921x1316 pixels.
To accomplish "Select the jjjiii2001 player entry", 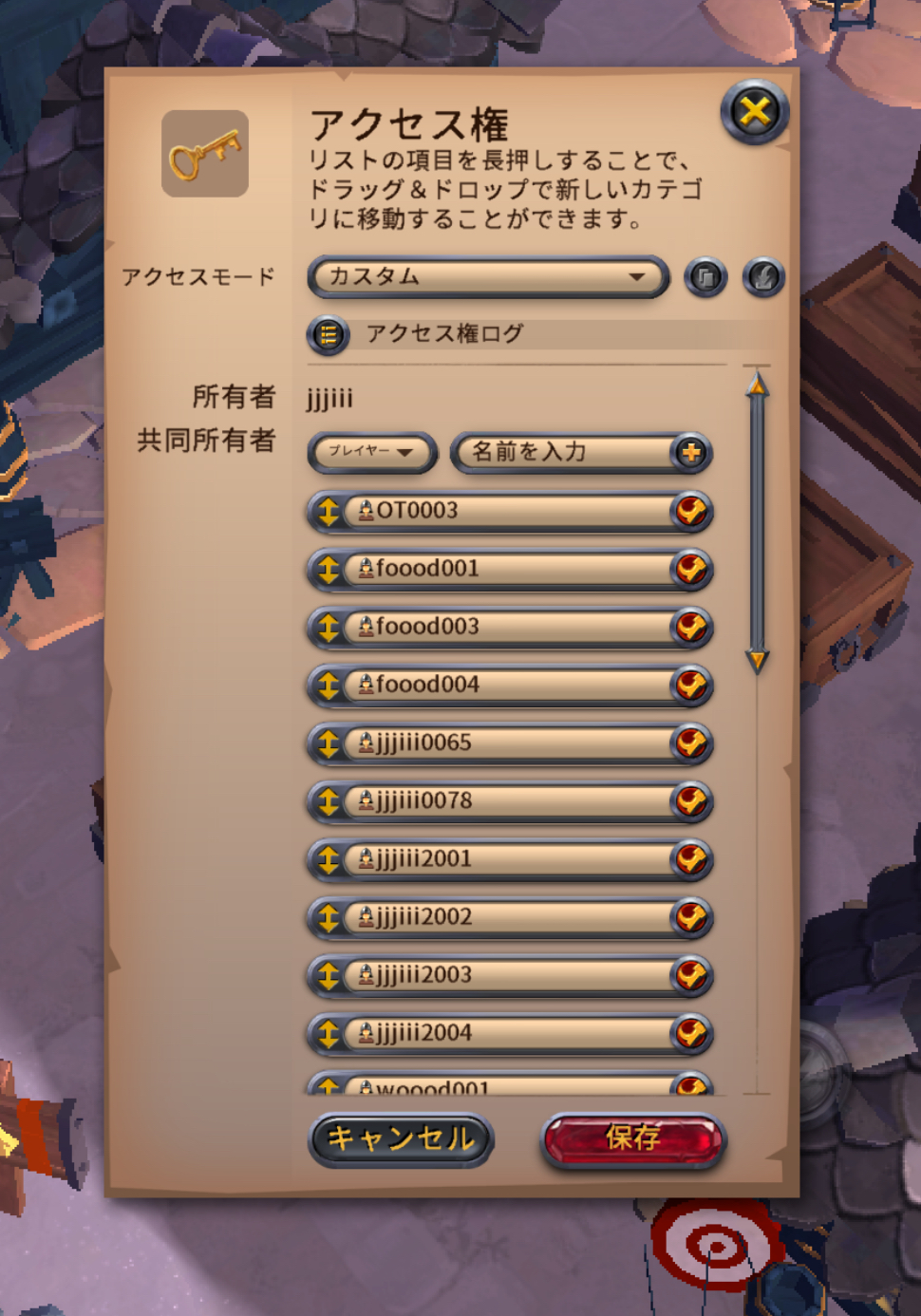I will [509, 859].
